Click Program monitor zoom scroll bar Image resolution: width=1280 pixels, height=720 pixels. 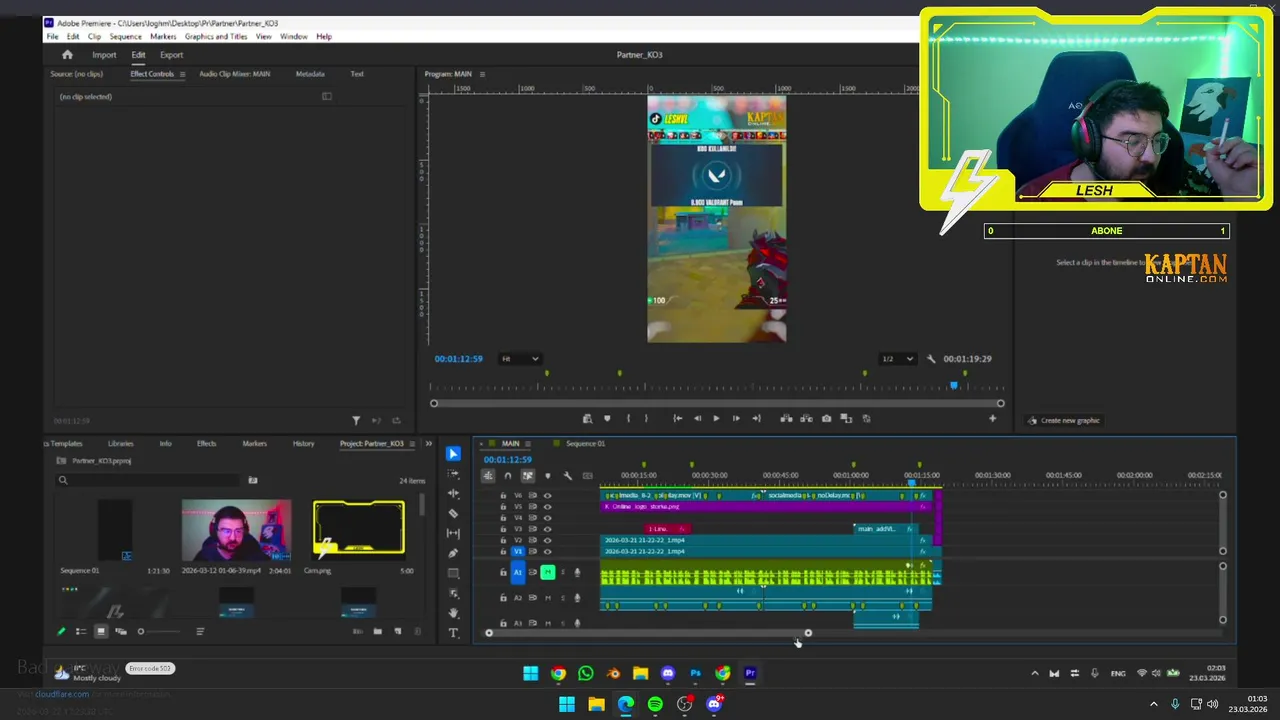point(717,404)
